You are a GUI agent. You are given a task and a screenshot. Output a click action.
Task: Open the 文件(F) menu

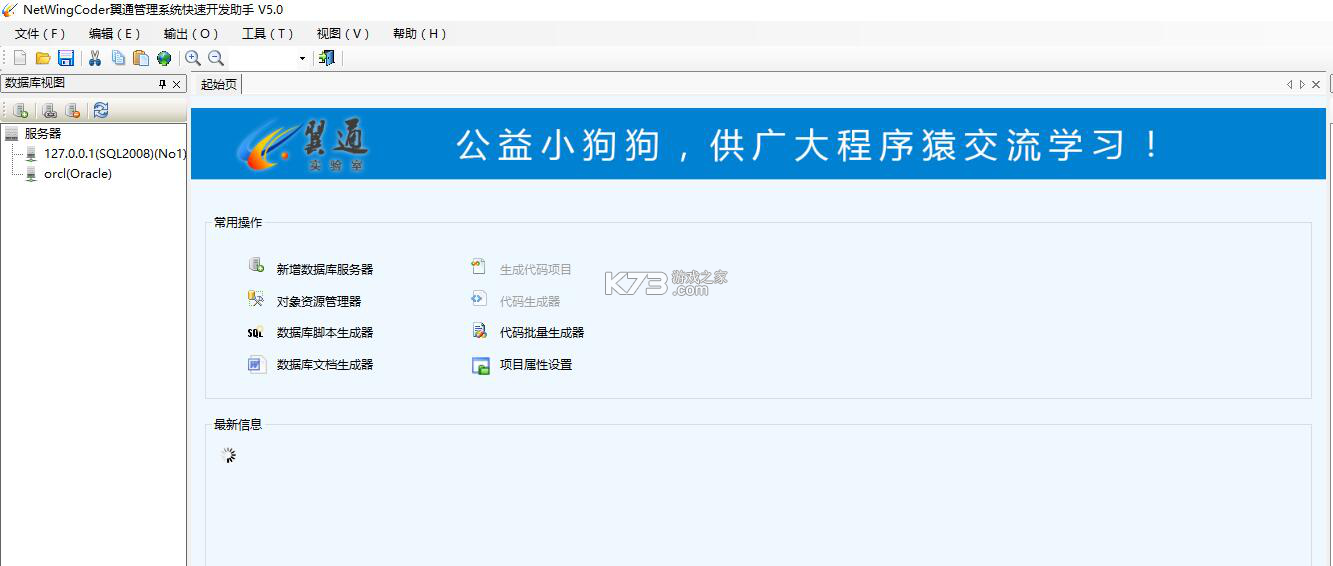point(40,34)
